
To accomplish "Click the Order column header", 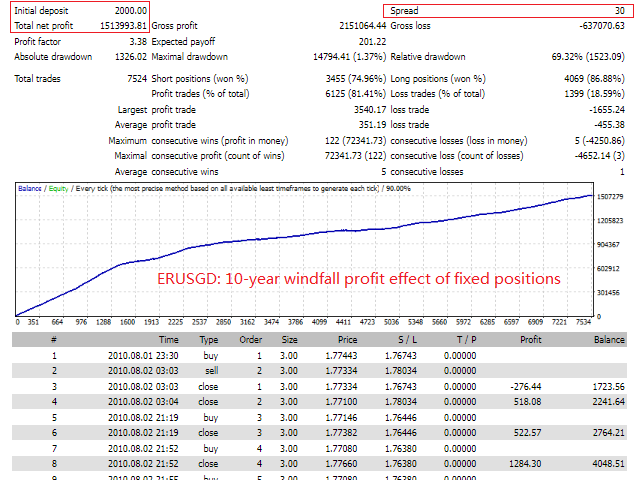I will 249,340.
